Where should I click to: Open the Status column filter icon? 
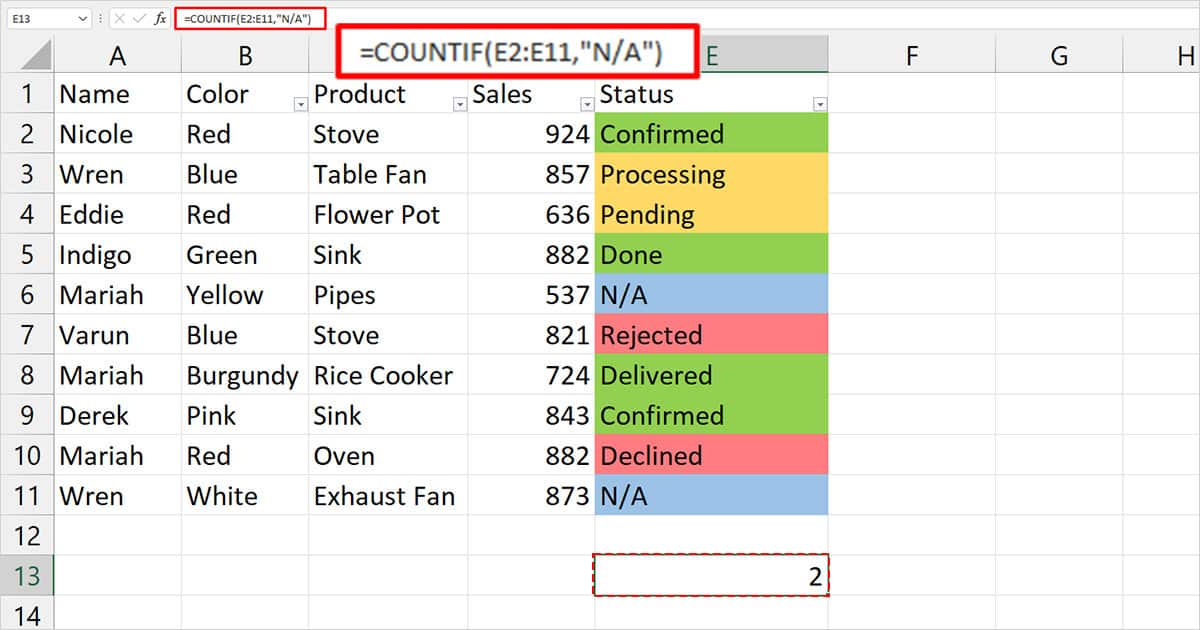click(820, 103)
